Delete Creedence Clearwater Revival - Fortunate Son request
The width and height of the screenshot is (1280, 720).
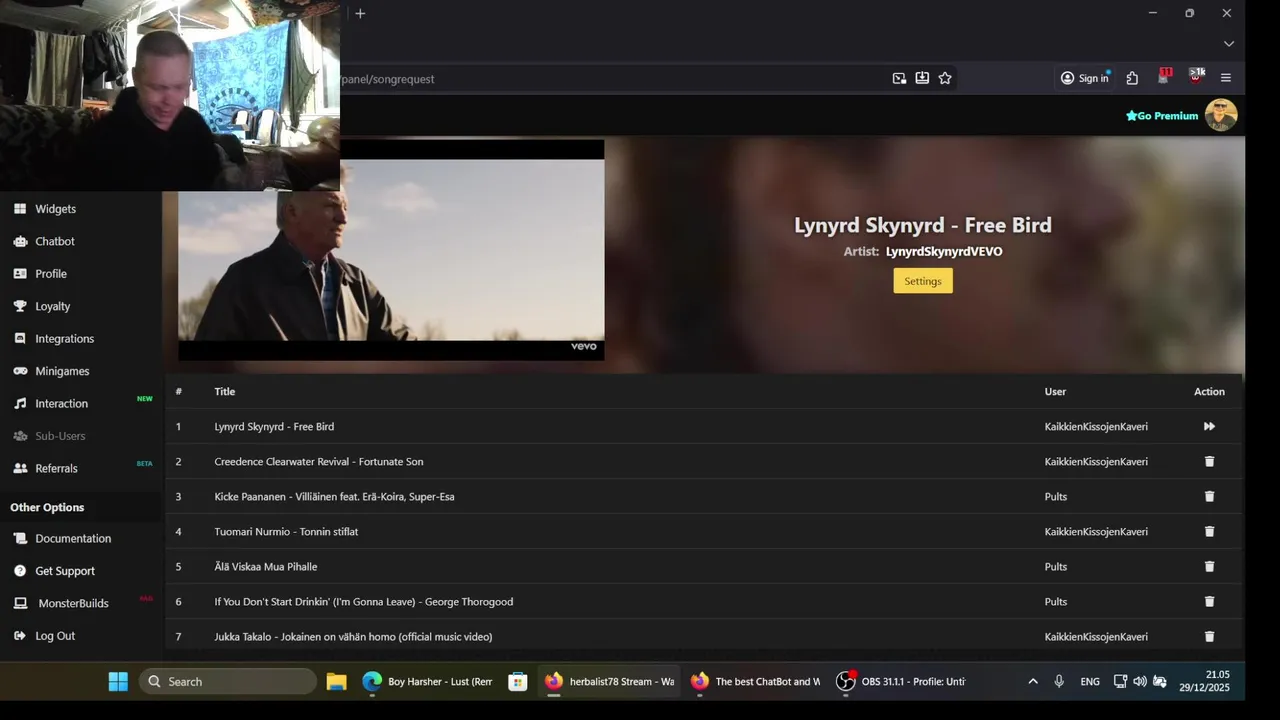point(1209,461)
